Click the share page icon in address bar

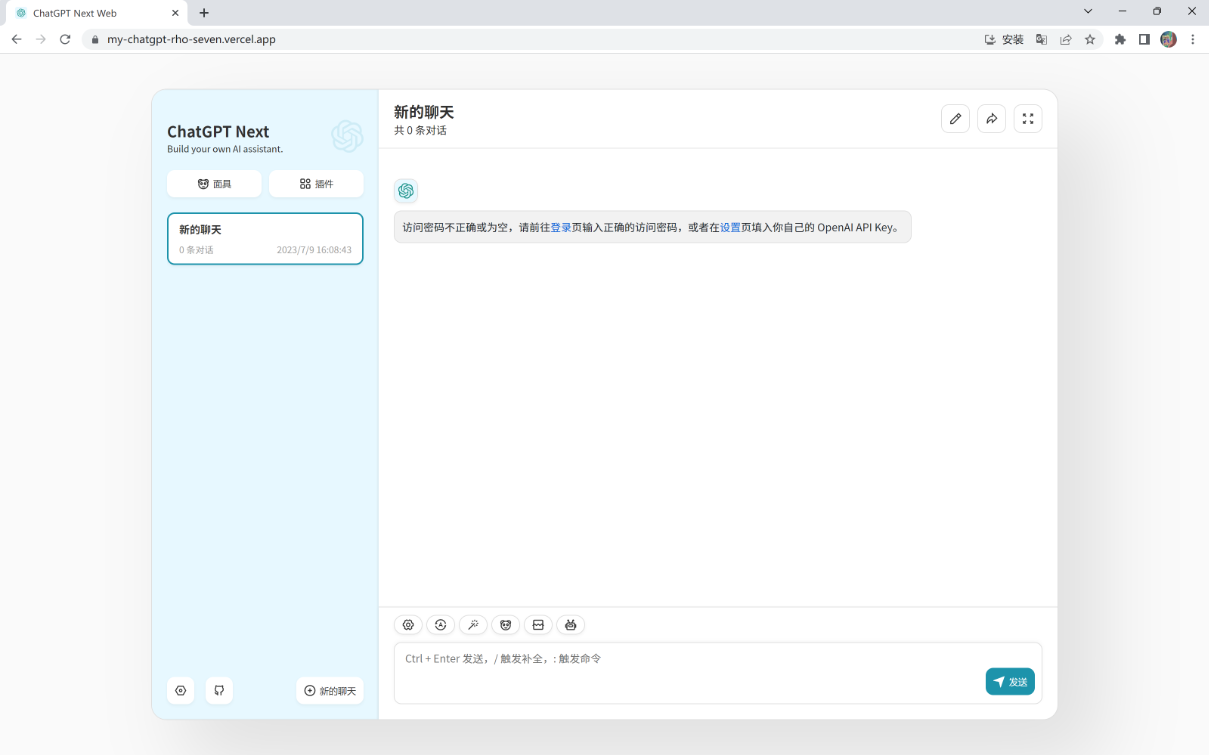click(x=1066, y=39)
